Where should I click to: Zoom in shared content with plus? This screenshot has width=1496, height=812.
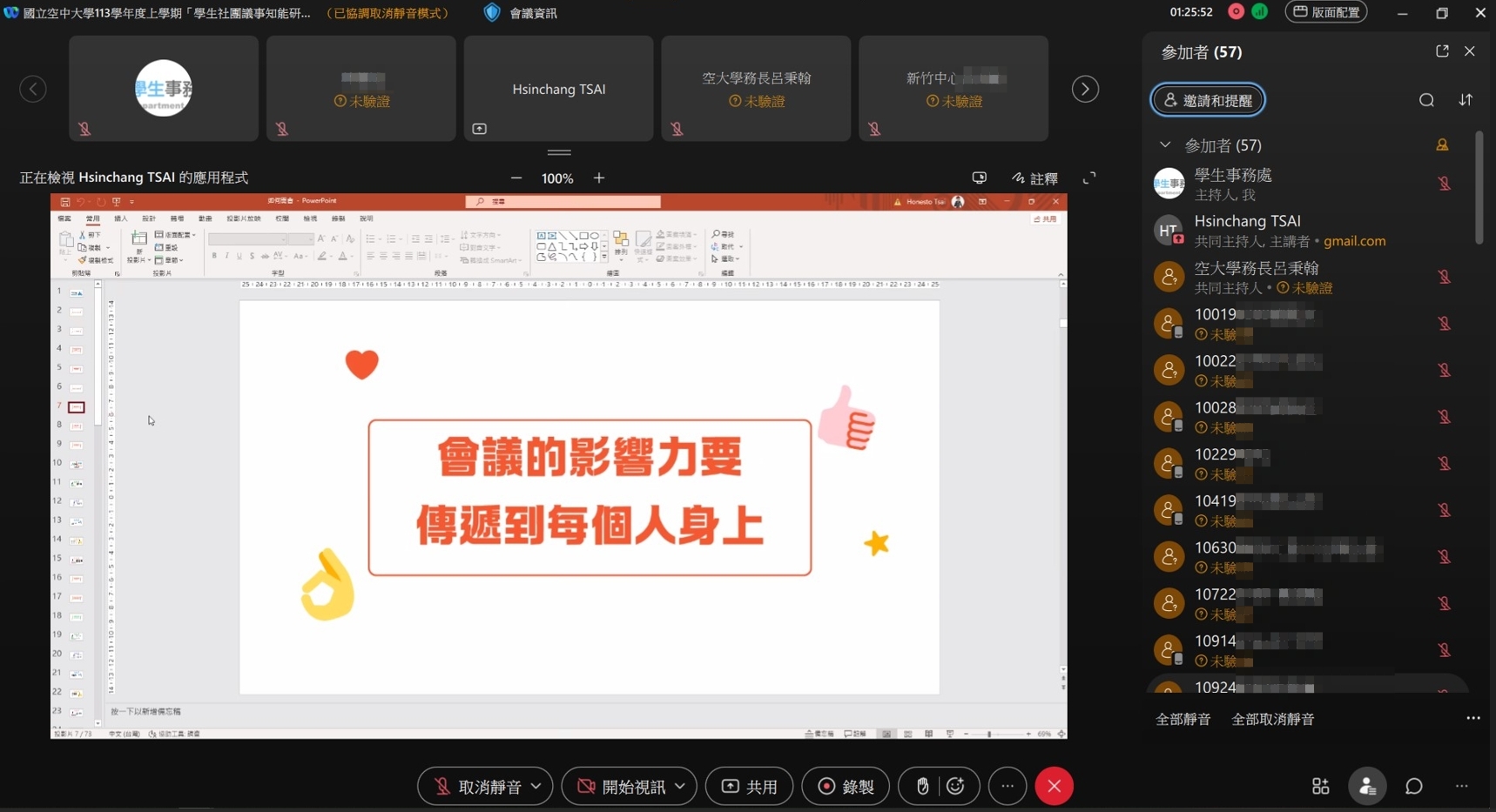click(x=599, y=178)
